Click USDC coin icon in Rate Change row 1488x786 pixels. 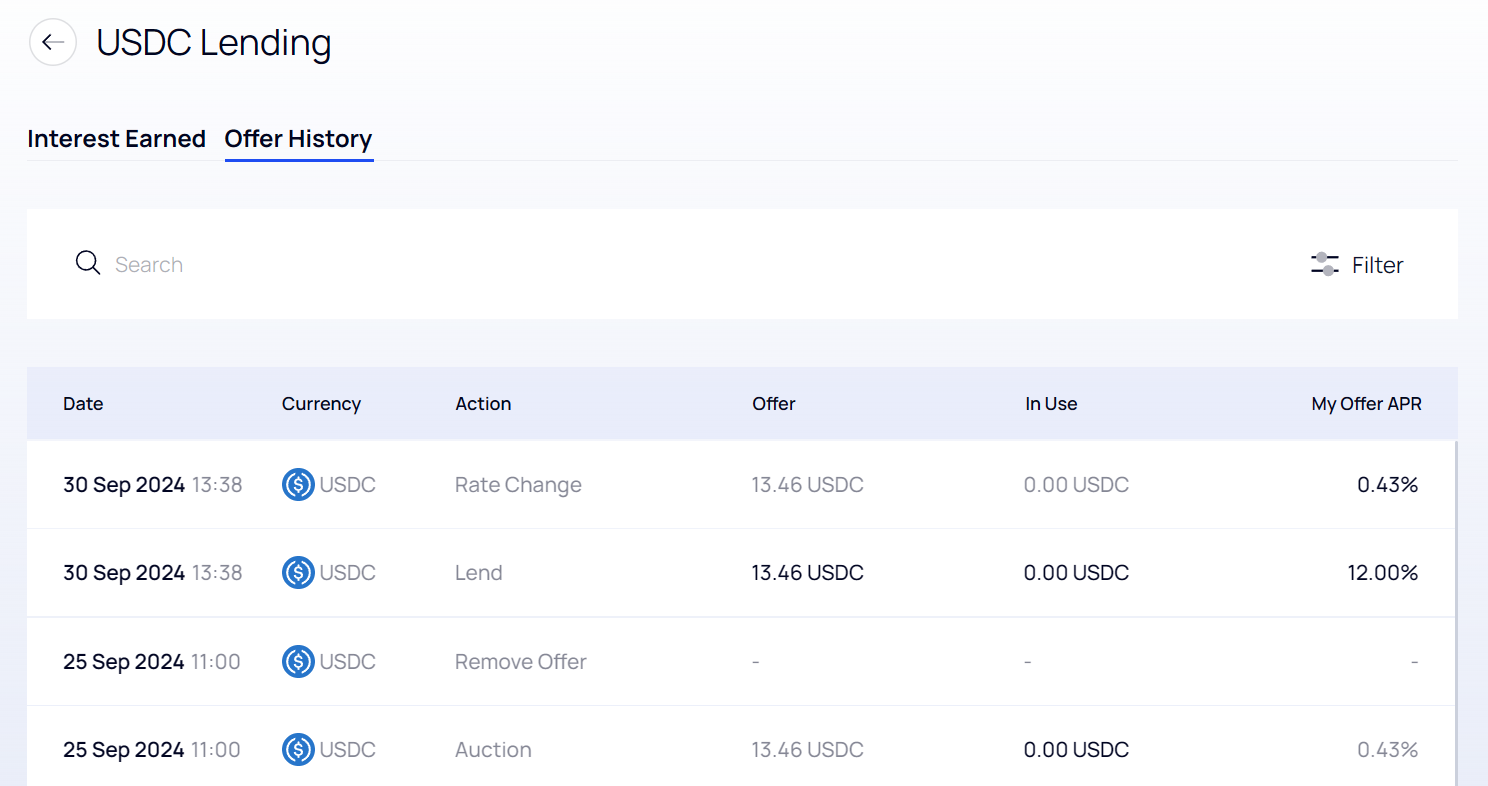(x=298, y=485)
